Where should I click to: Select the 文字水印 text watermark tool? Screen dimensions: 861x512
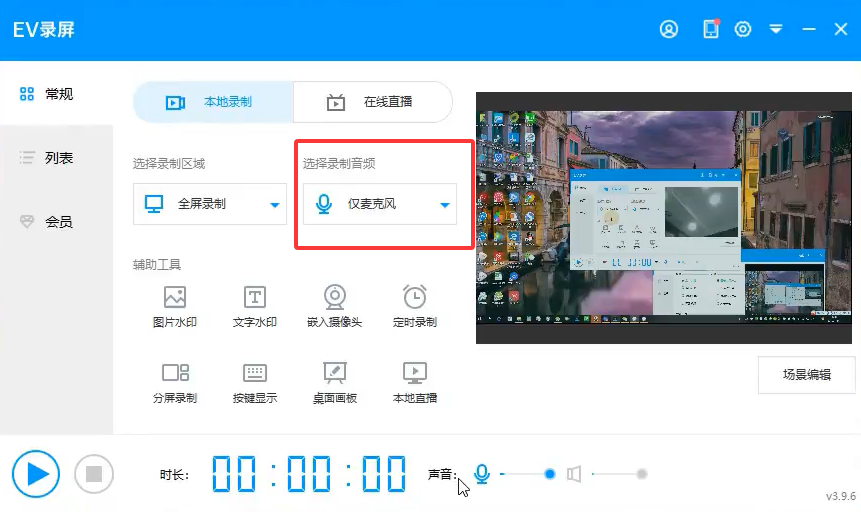click(254, 307)
